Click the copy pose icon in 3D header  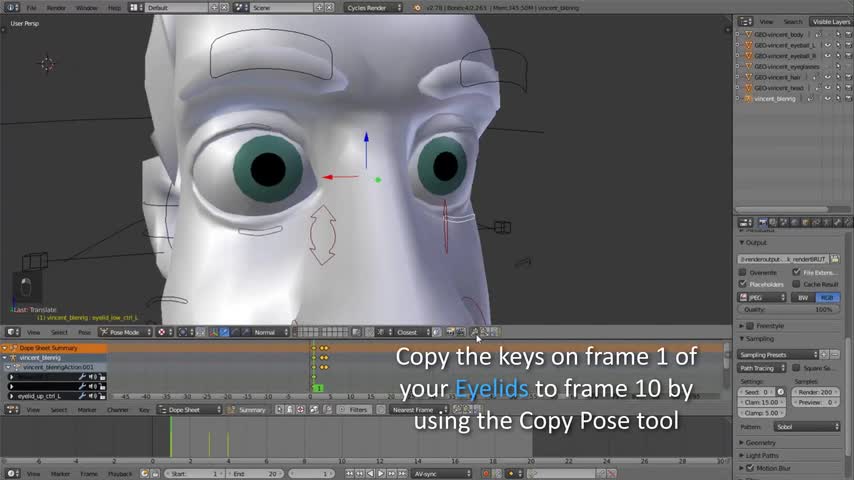tap(474, 332)
